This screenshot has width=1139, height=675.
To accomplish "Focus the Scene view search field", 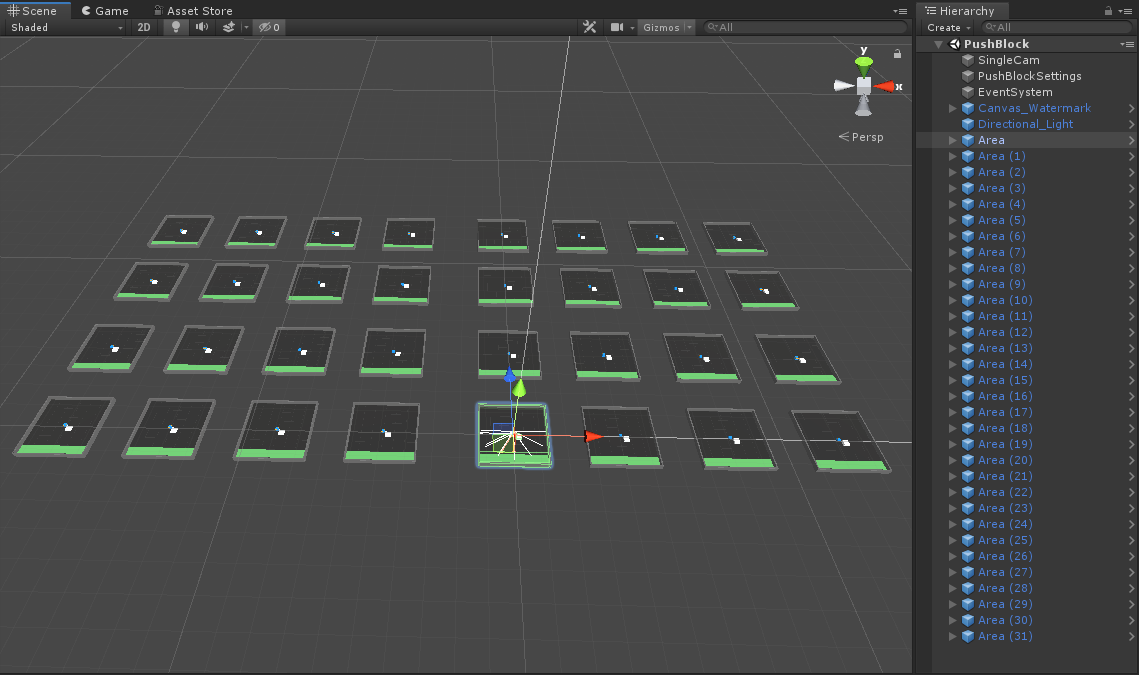I will (805, 28).
